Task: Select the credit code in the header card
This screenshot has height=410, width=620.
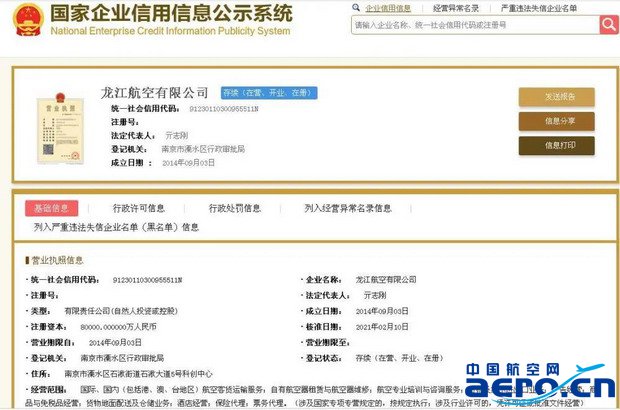Action: 224,109
